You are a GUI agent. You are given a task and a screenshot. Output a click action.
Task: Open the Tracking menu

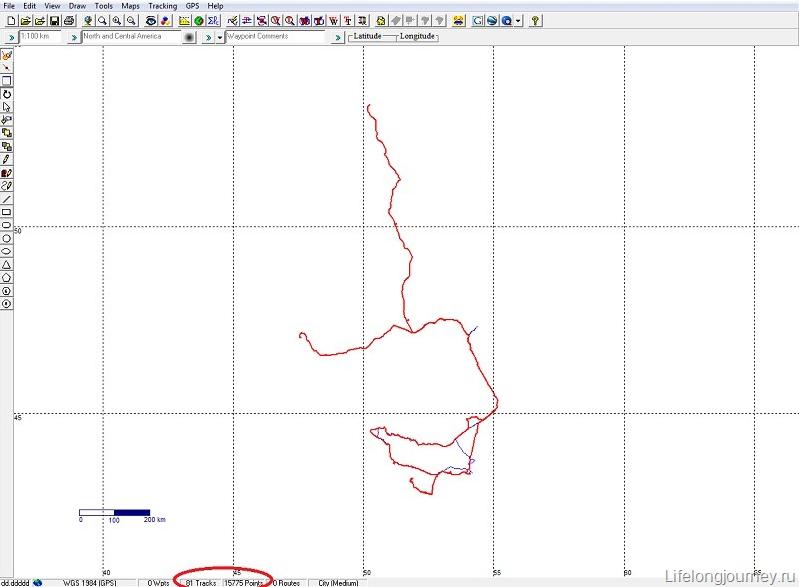tap(162, 6)
